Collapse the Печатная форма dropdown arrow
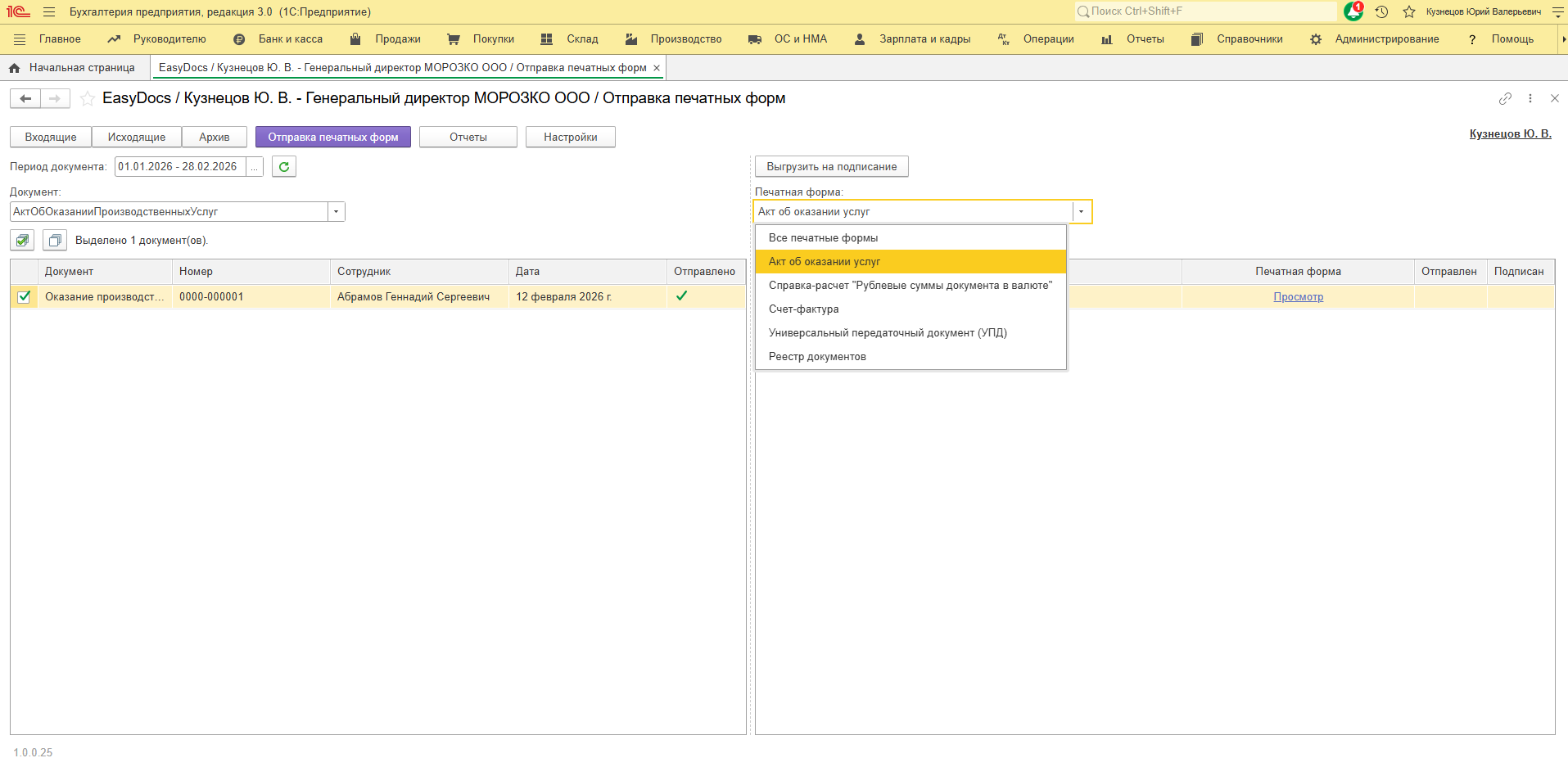This screenshot has width=1568, height=767. click(x=1081, y=212)
